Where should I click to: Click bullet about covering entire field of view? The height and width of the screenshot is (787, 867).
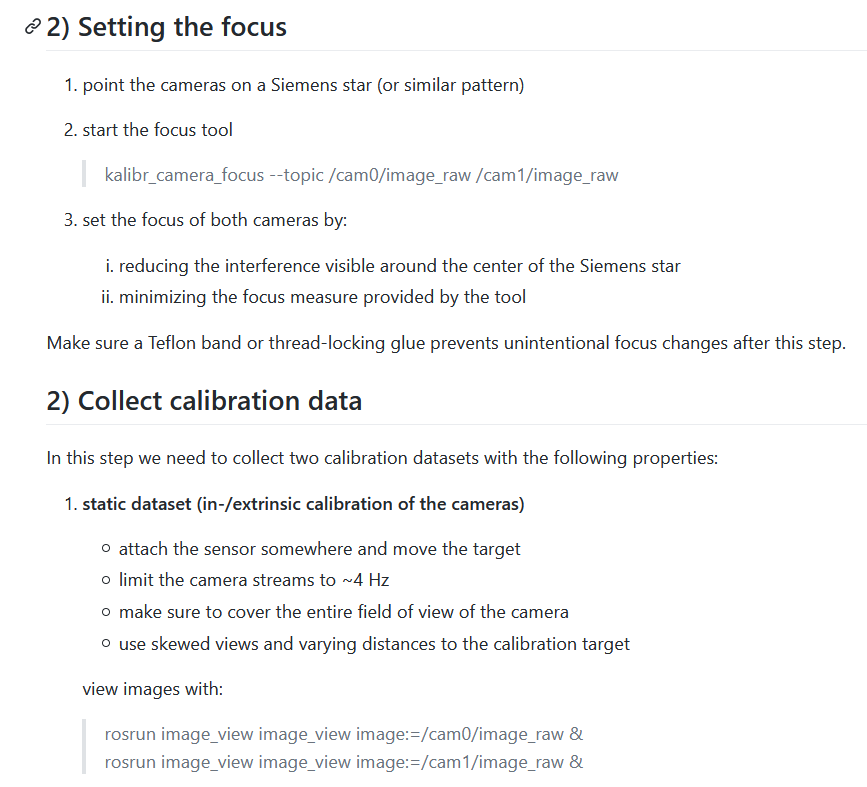click(x=343, y=612)
